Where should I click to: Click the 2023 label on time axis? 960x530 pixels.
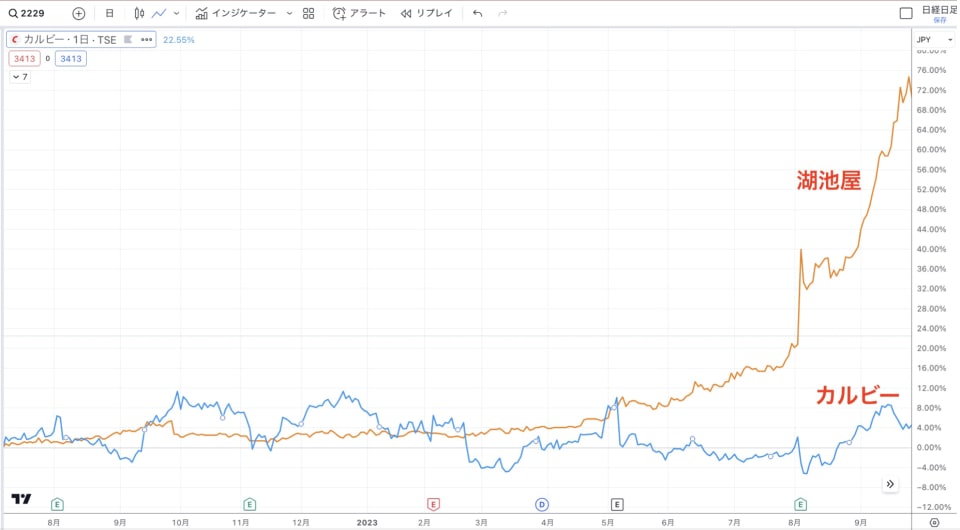tap(367, 523)
